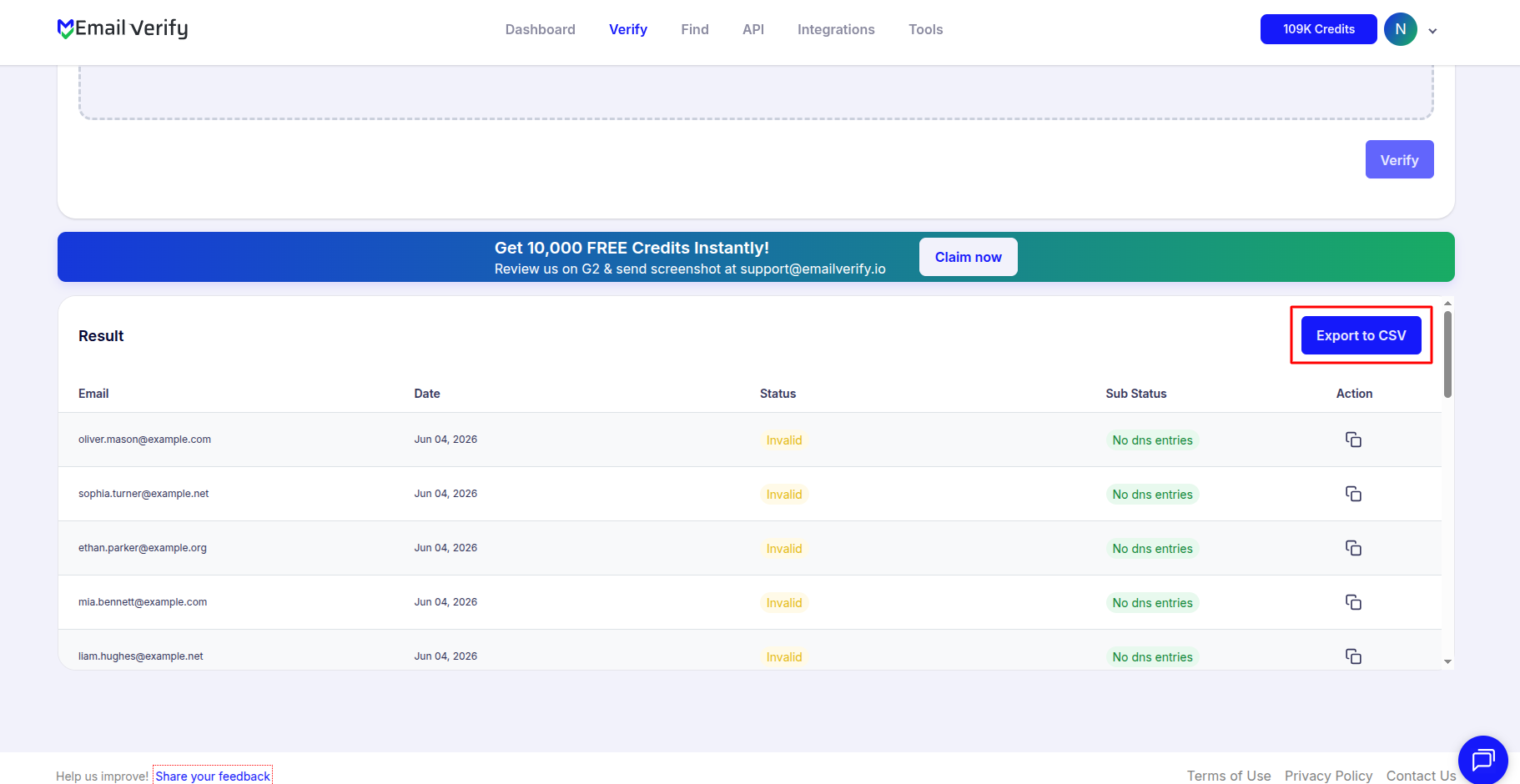
Task: Open the Find menu item
Action: [x=695, y=29]
